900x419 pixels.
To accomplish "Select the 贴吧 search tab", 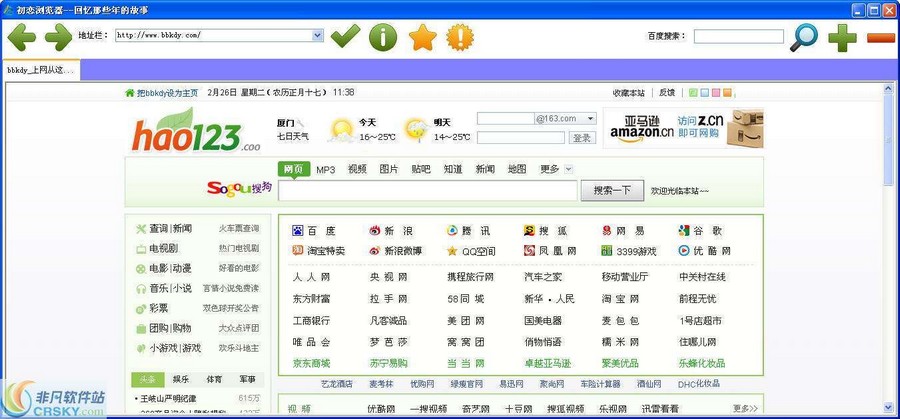I will tap(421, 169).
